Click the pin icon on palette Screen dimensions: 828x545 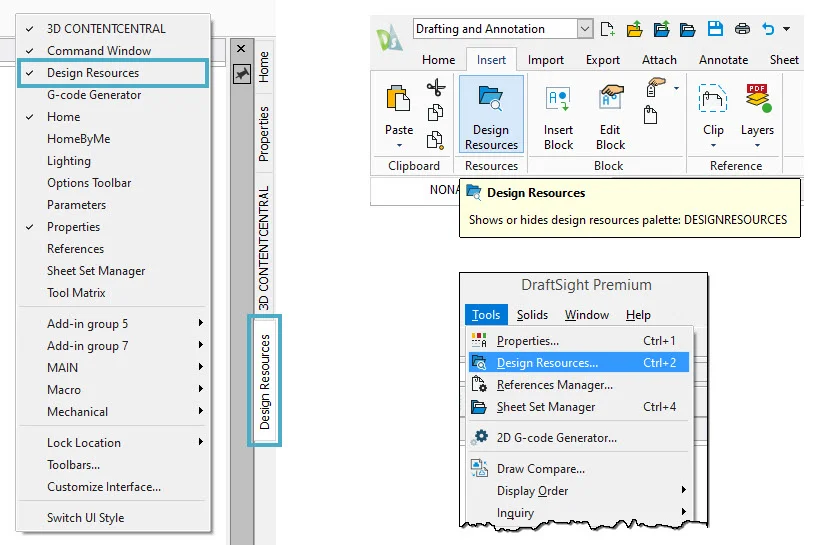click(241, 73)
